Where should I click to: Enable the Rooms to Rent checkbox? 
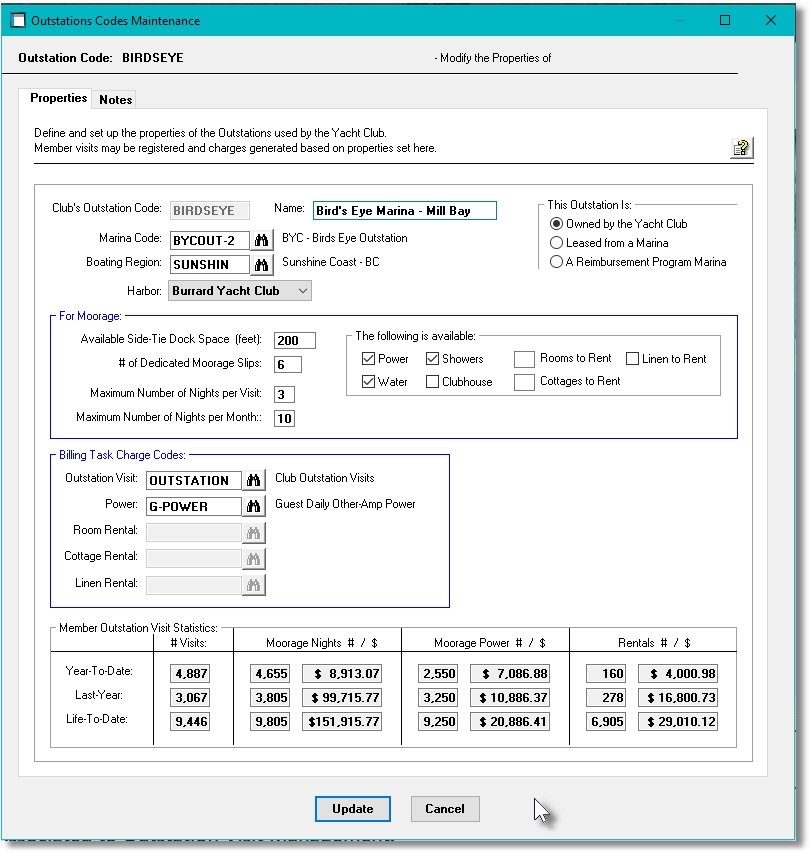[x=524, y=358]
